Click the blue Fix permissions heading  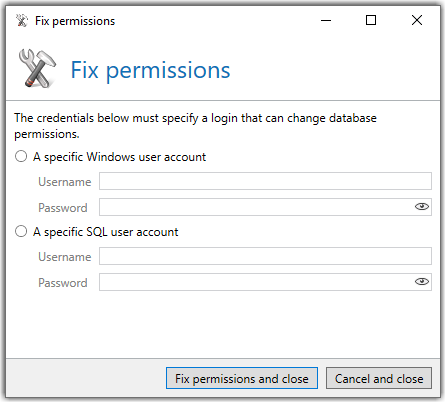(x=150, y=70)
